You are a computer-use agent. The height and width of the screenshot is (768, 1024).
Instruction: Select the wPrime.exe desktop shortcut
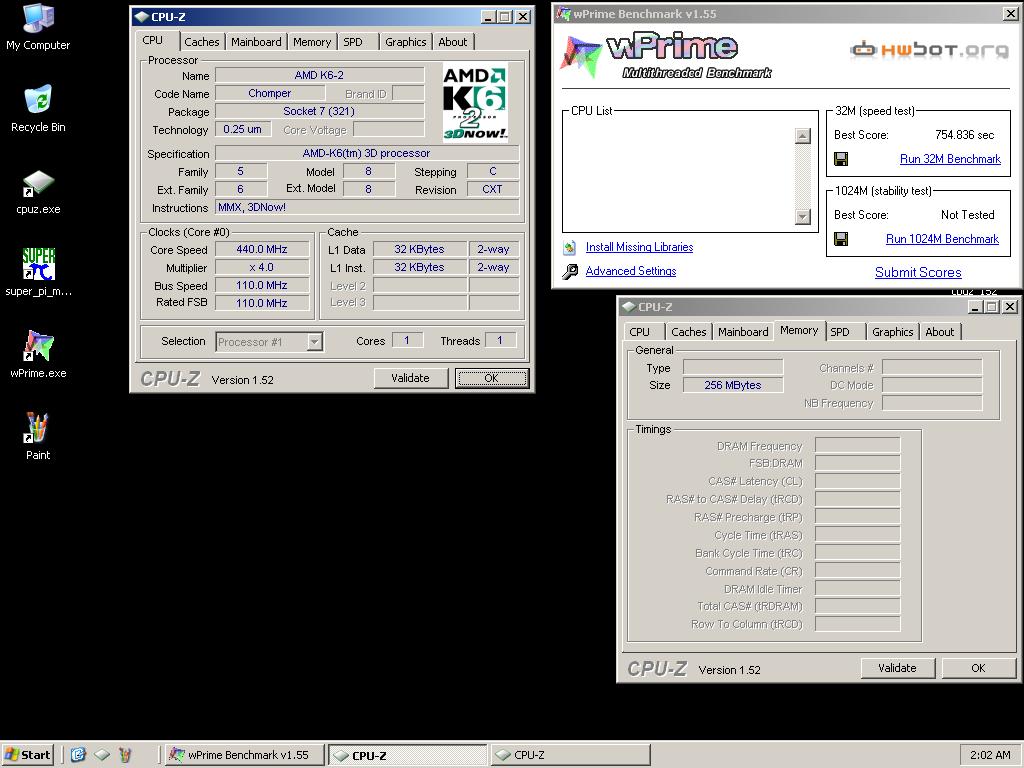[x=38, y=355]
